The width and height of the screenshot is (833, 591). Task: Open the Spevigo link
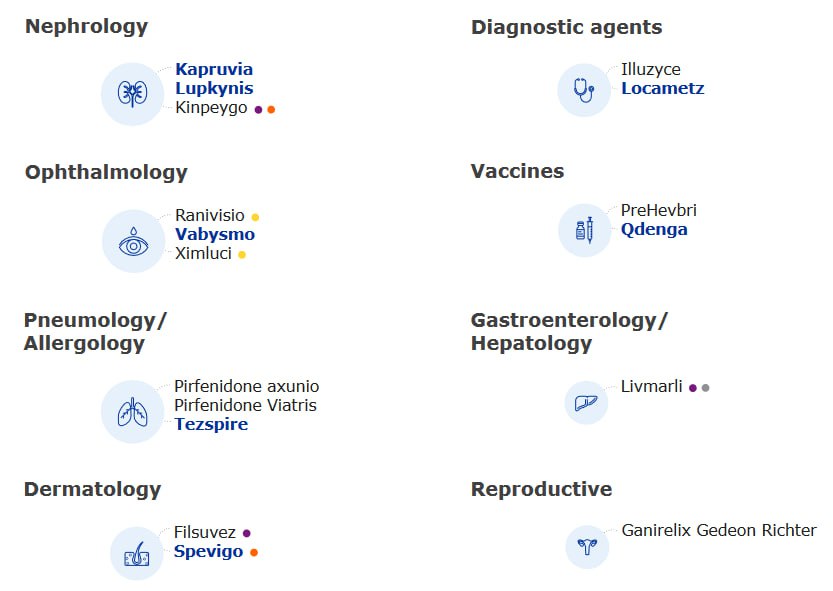208,551
